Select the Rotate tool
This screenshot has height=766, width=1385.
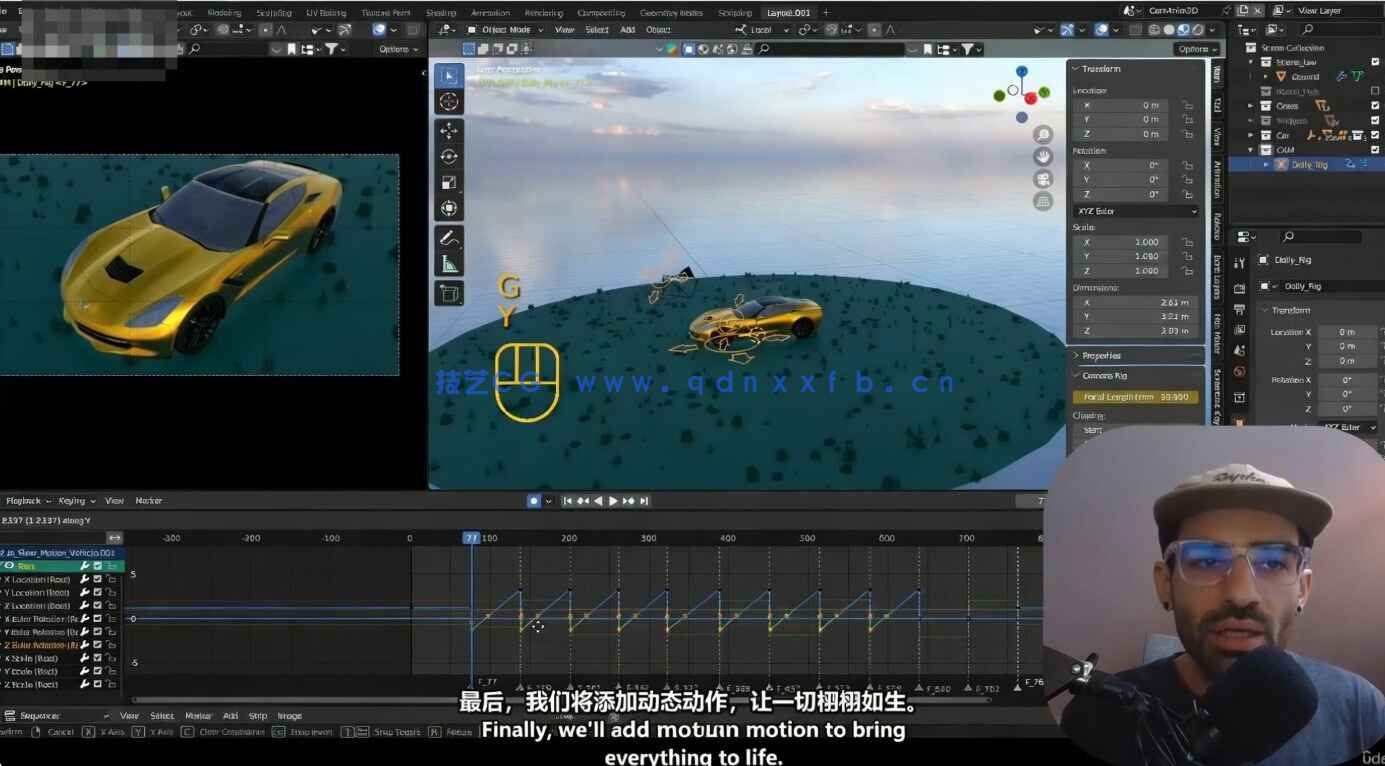[x=448, y=156]
